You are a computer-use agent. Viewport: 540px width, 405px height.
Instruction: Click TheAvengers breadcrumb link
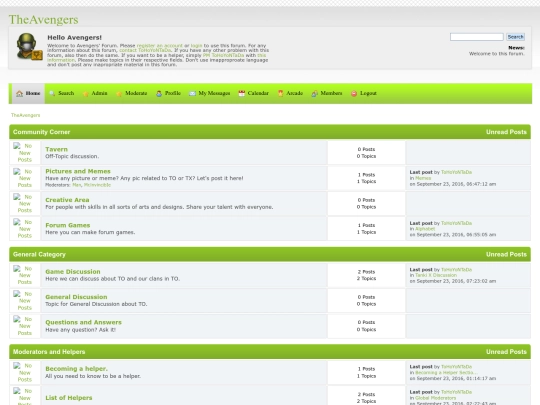tap(25, 115)
